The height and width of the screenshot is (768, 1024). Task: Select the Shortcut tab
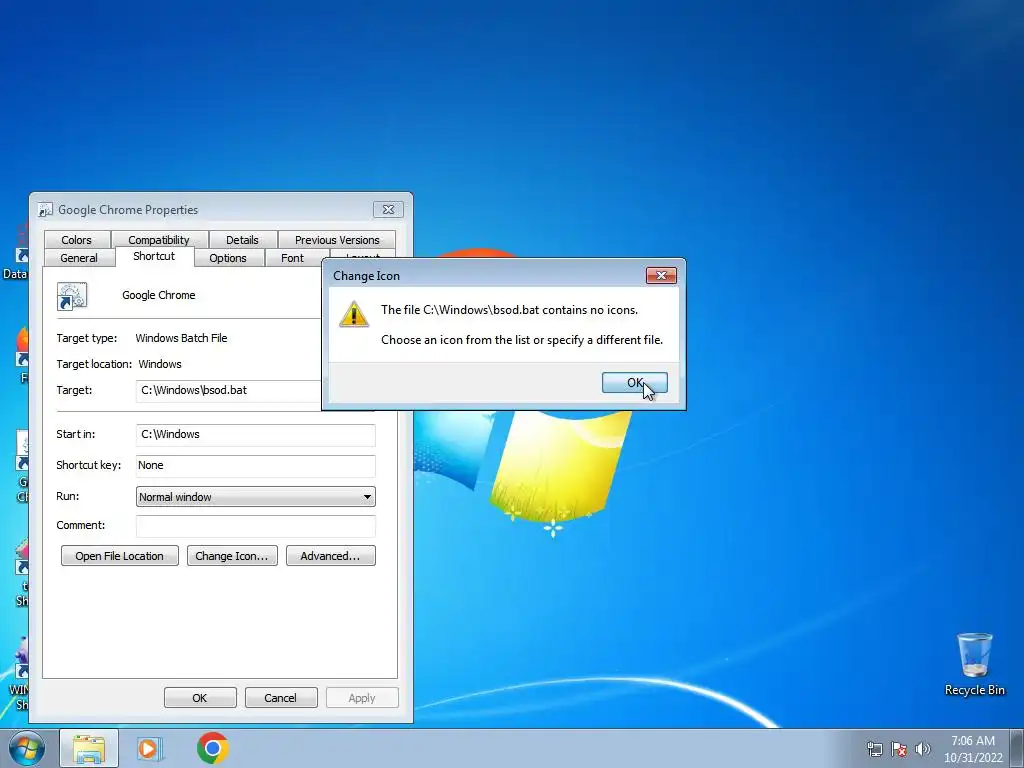[x=154, y=256]
